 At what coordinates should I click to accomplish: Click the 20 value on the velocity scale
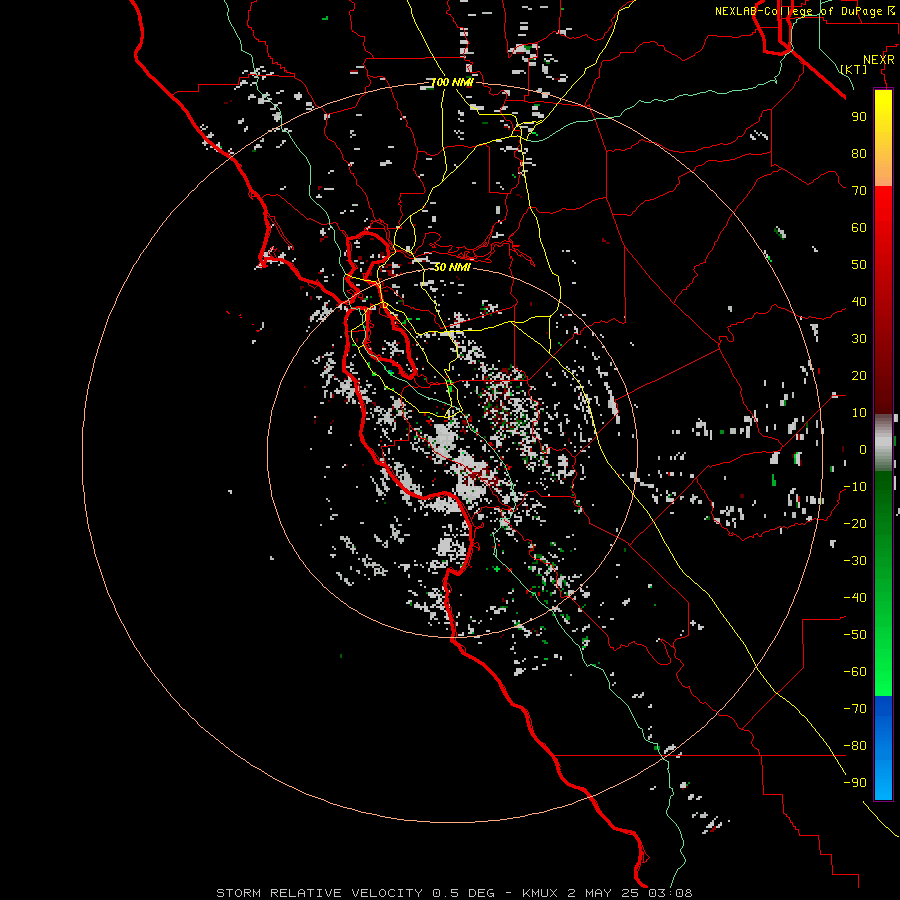(859, 375)
